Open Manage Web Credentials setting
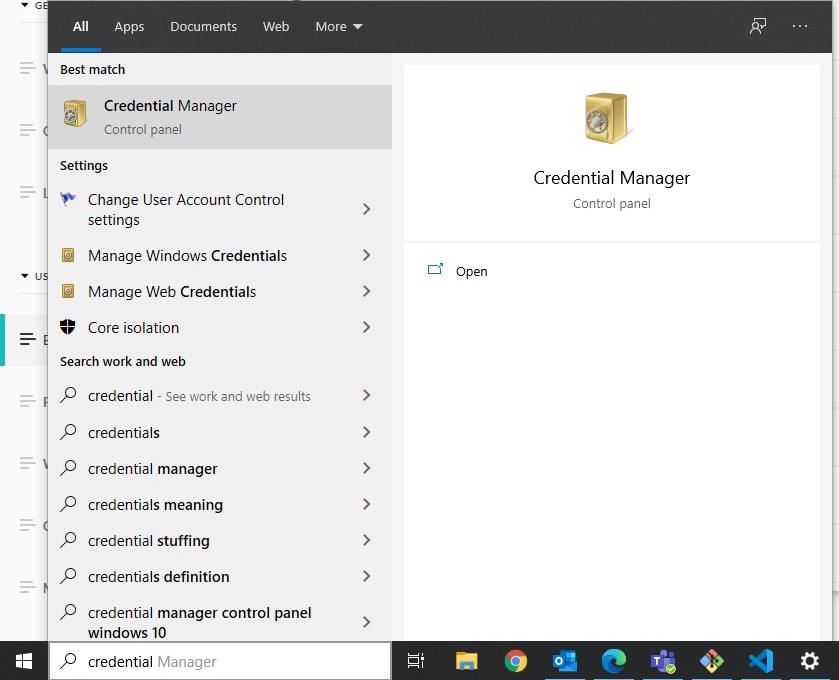839x680 pixels. pos(172,292)
